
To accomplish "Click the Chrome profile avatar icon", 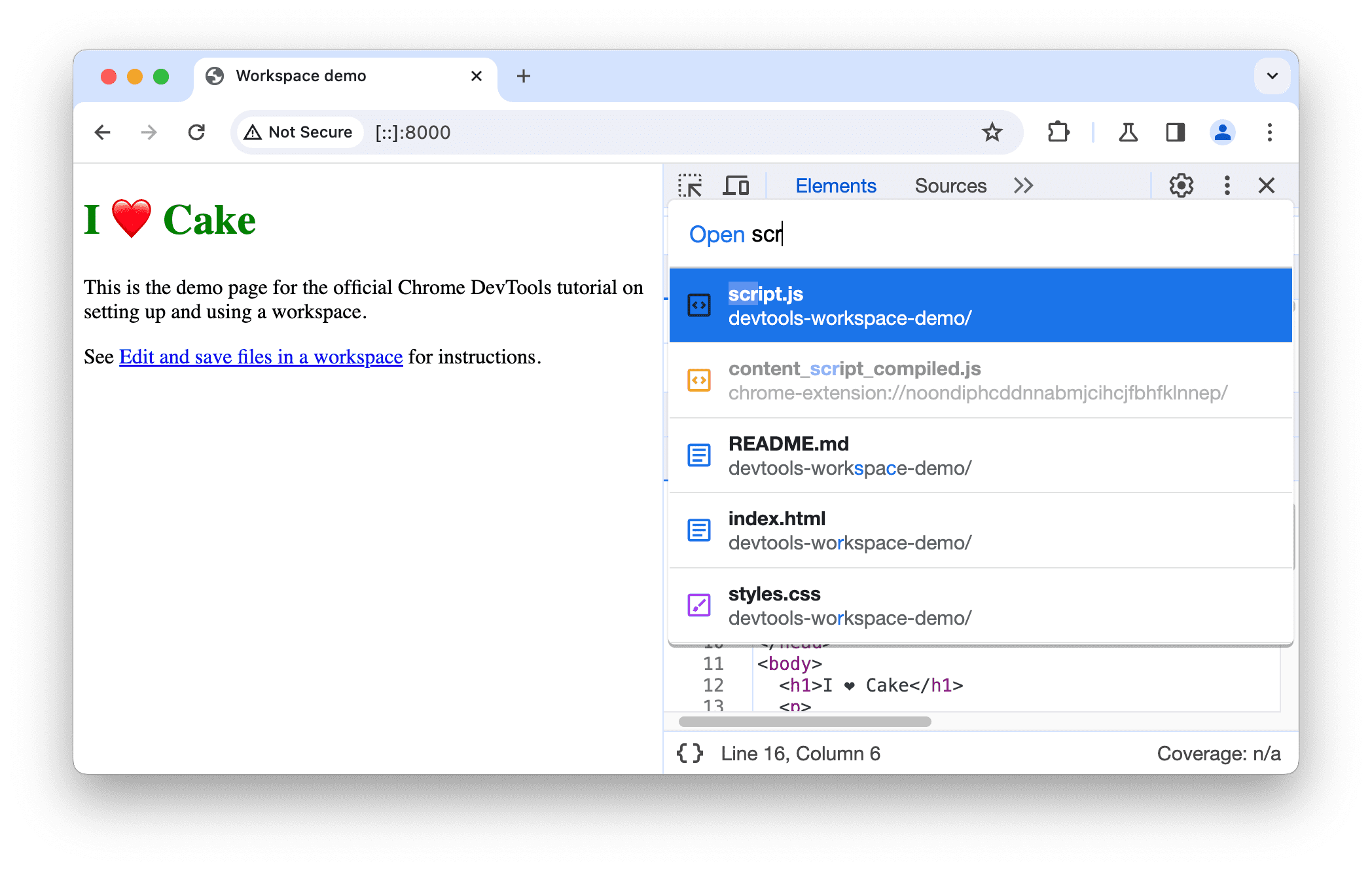I will 1223,132.
